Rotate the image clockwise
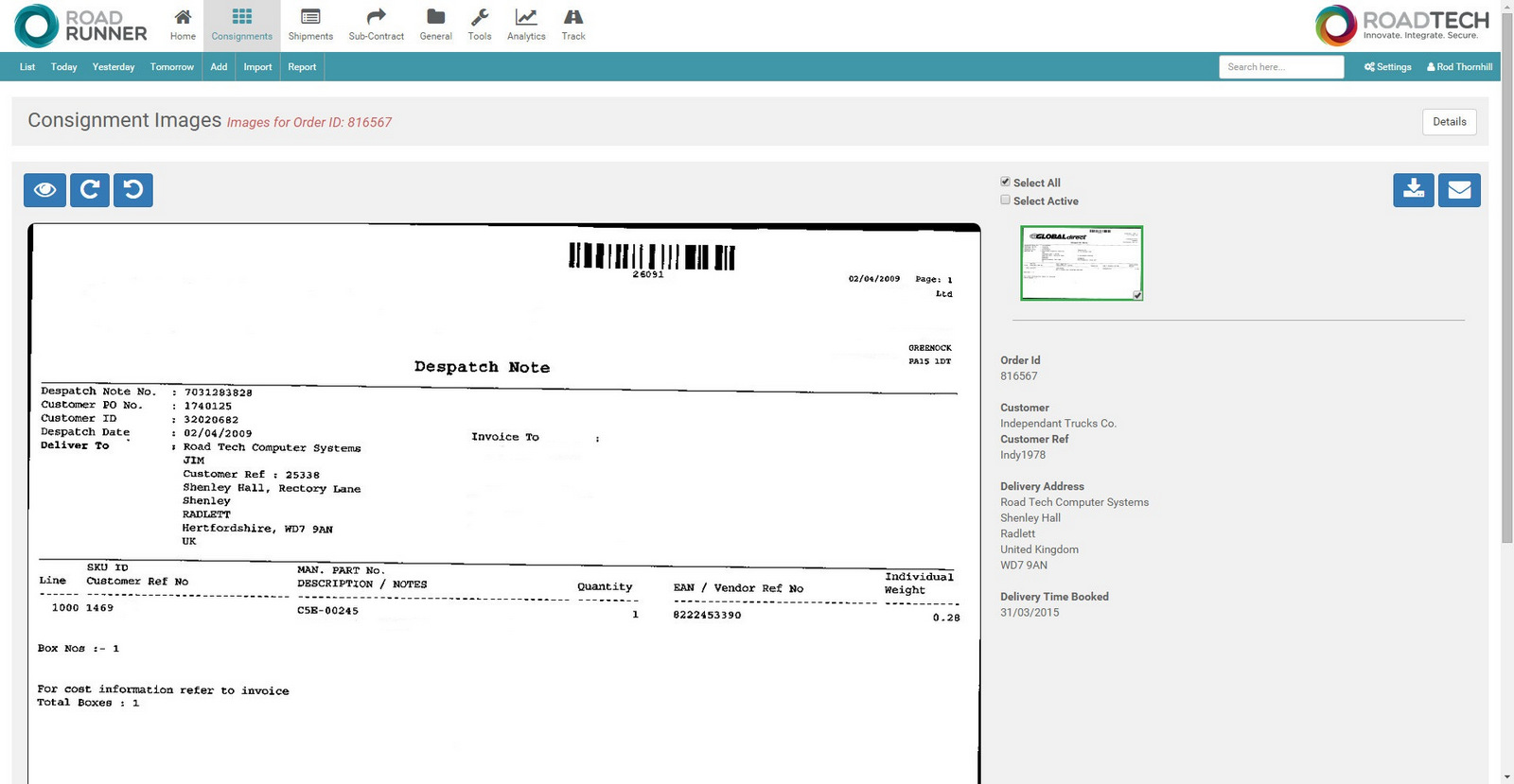This screenshot has width=1514, height=784. pos(90,190)
